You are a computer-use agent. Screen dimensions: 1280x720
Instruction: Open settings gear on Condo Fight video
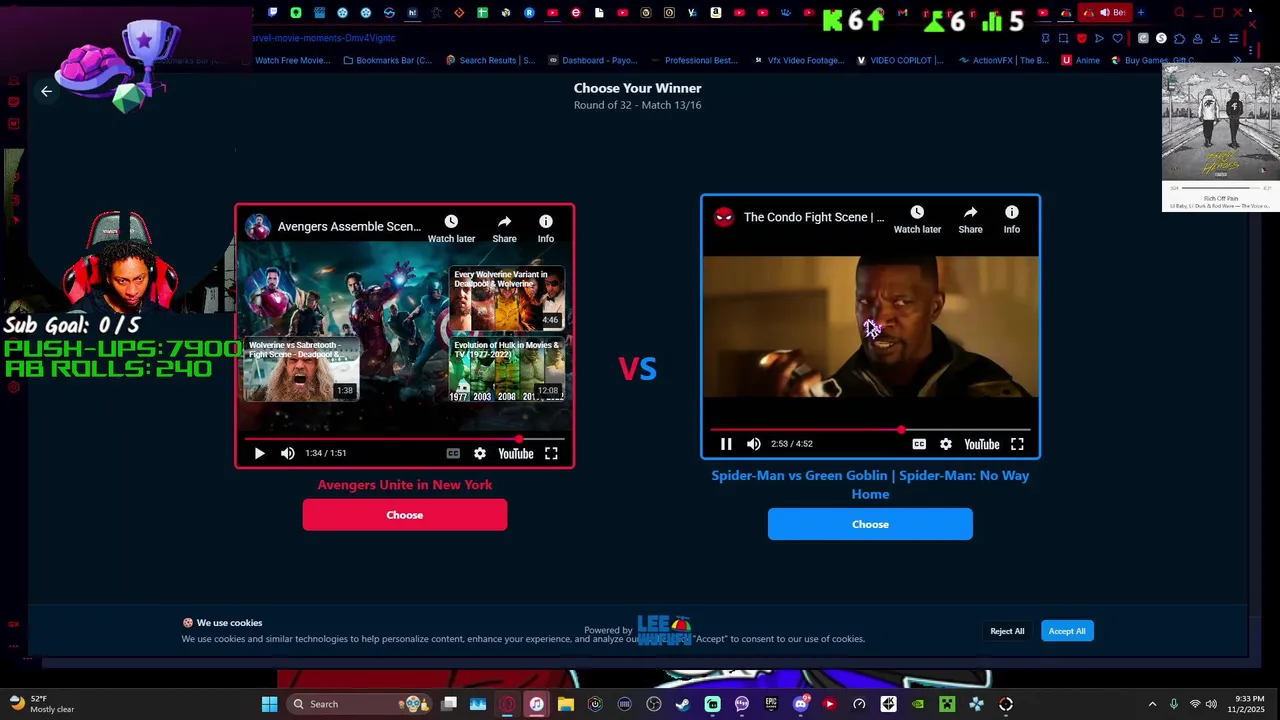pos(946,444)
